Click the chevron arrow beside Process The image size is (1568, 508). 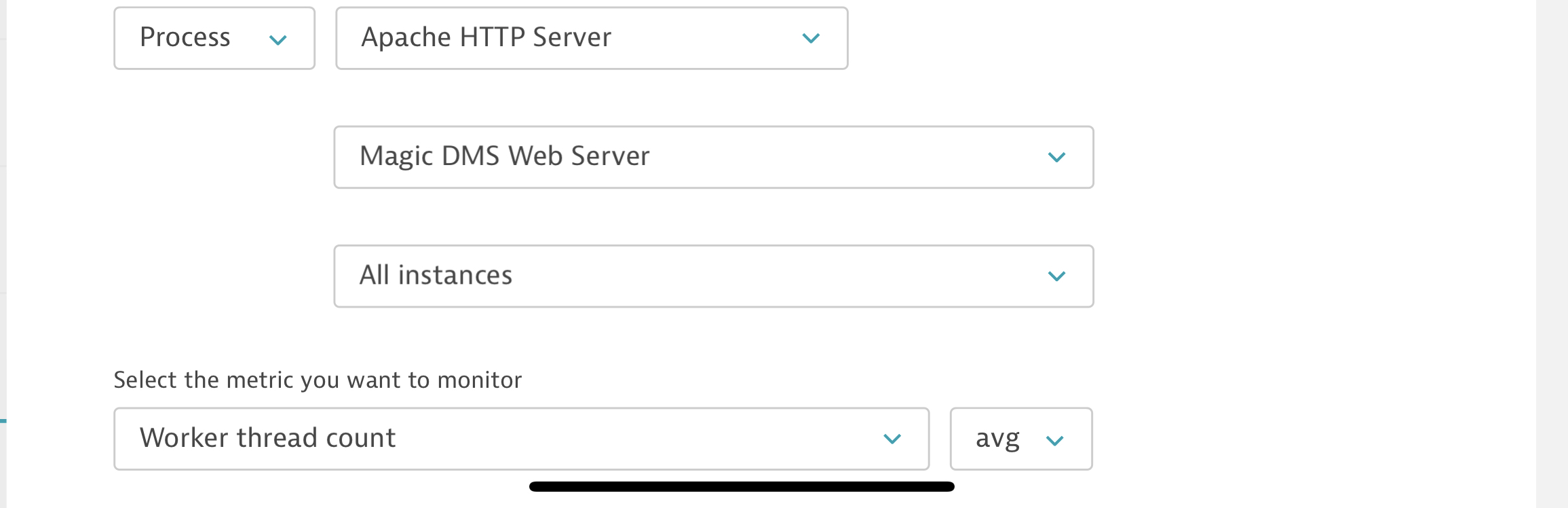(x=278, y=40)
